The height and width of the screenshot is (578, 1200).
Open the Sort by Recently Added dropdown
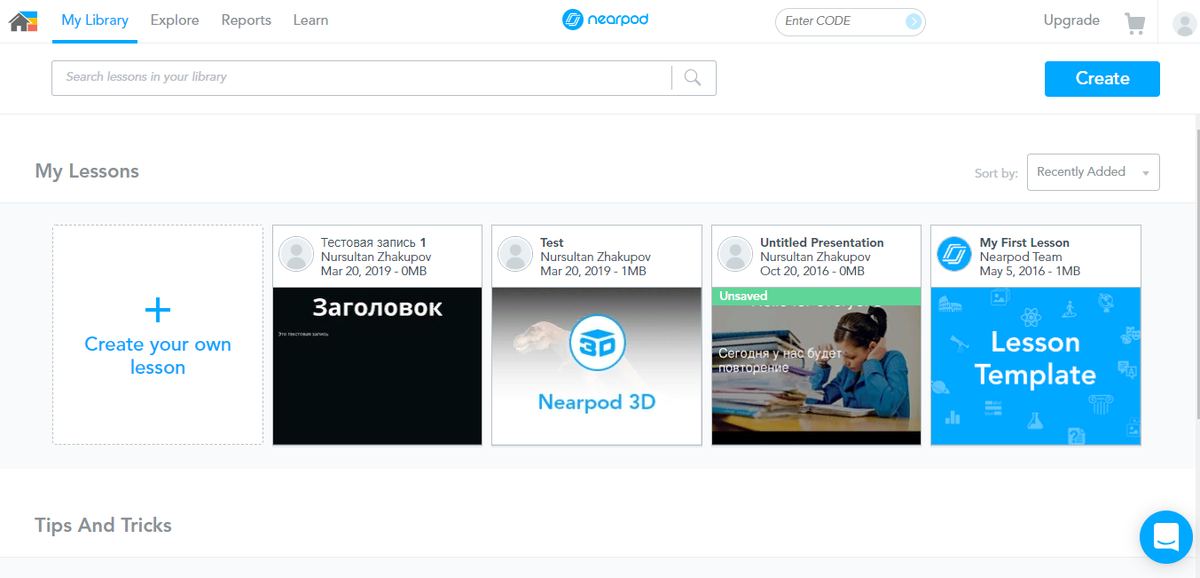(1093, 172)
